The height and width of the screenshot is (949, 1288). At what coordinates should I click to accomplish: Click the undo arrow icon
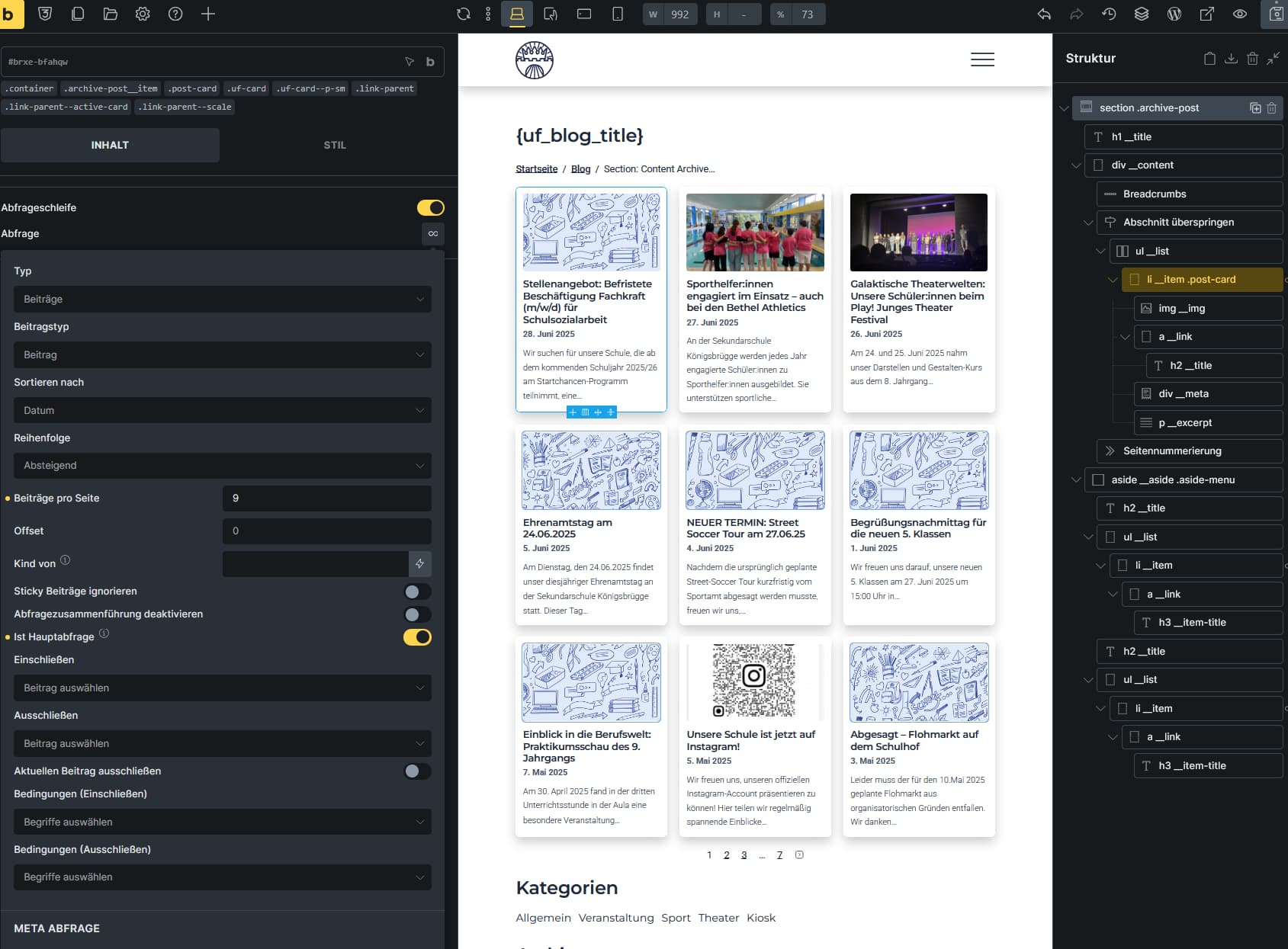[x=1044, y=14]
